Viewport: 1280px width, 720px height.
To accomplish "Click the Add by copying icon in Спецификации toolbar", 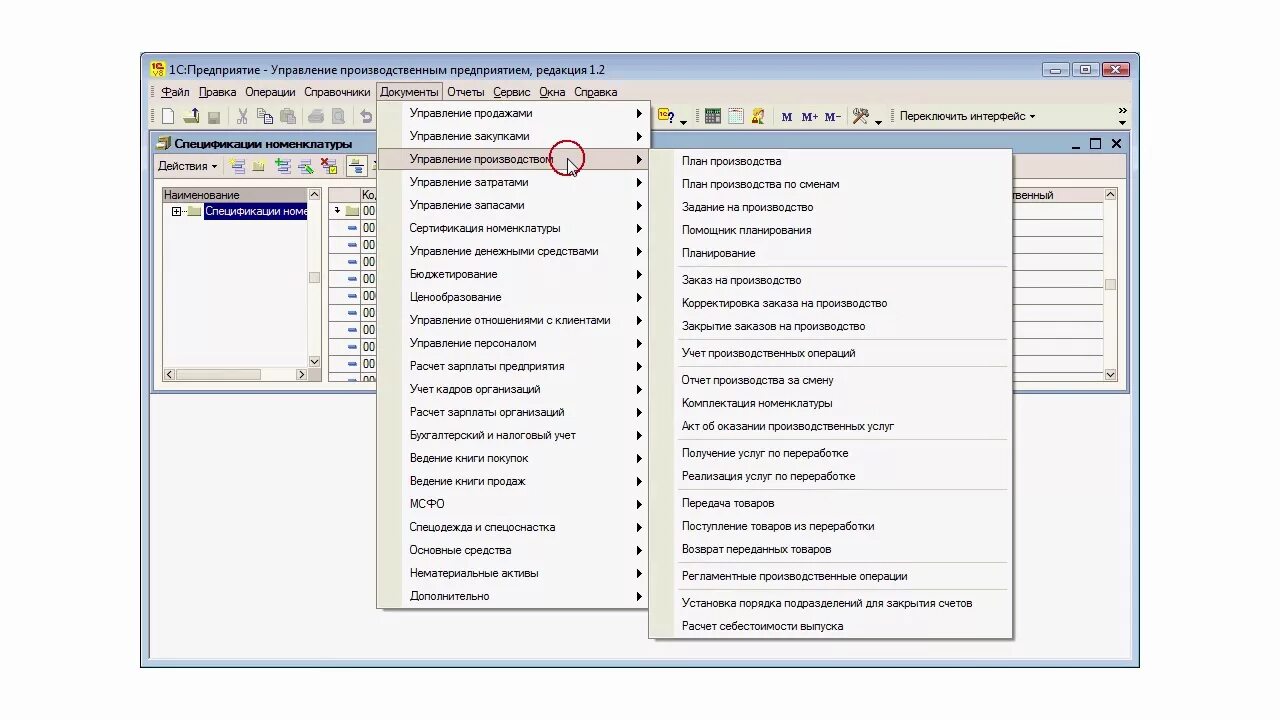I will [282, 166].
